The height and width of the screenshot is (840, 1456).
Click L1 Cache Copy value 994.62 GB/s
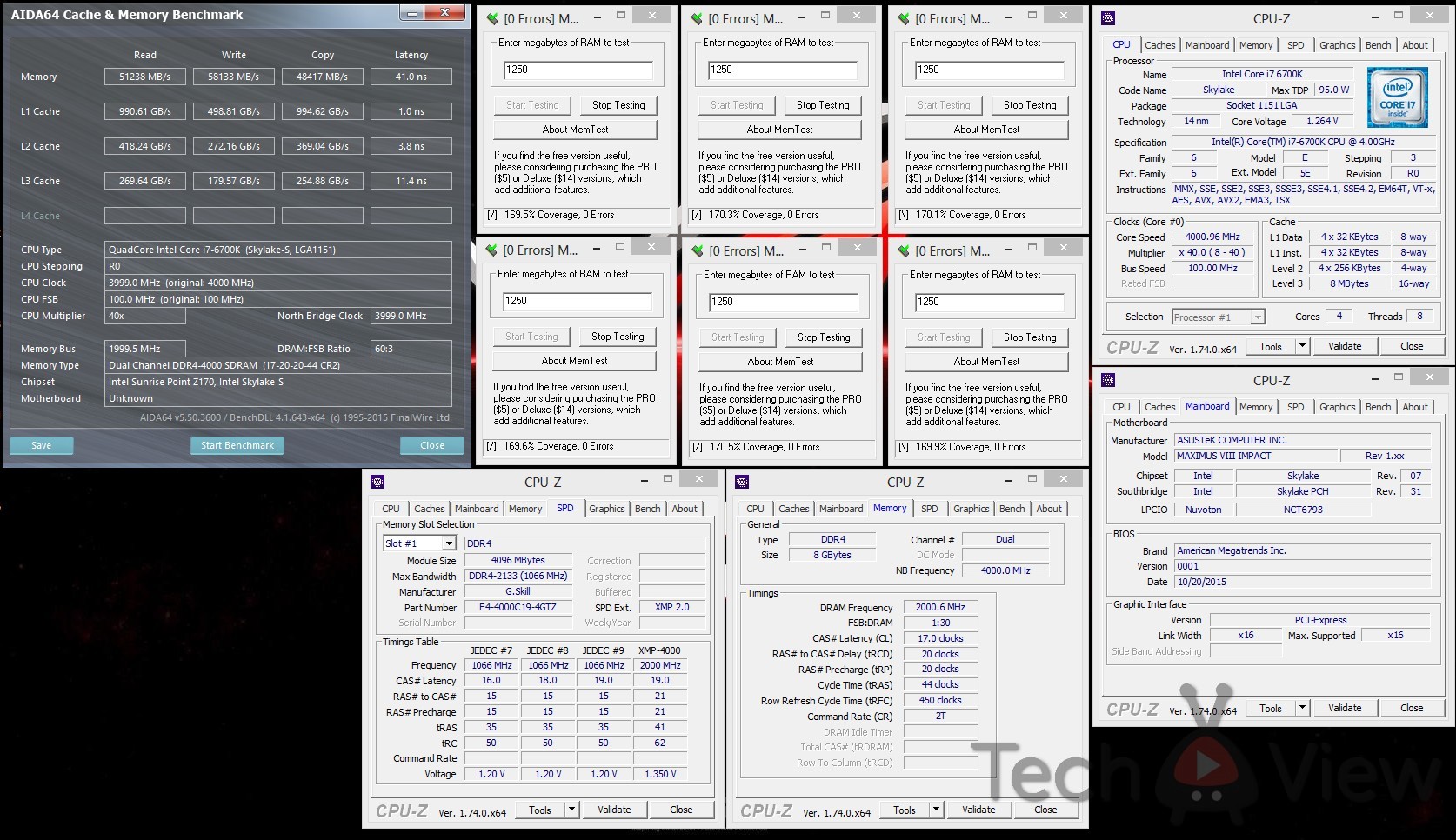(x=322, y=111)
